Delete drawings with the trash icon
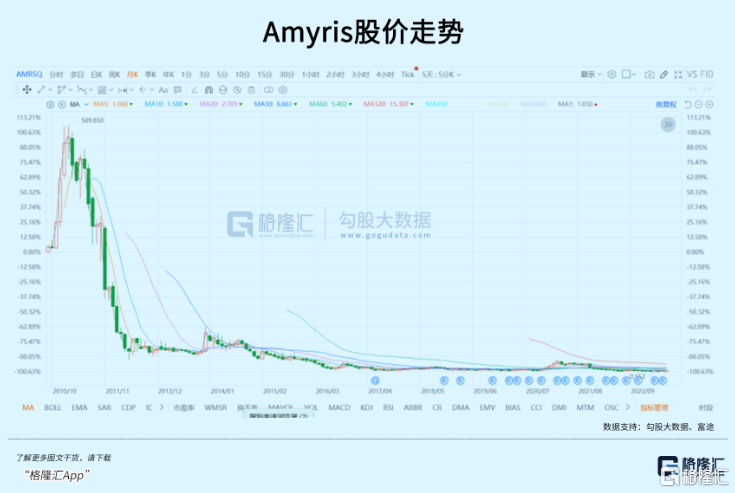 [251, 90]
